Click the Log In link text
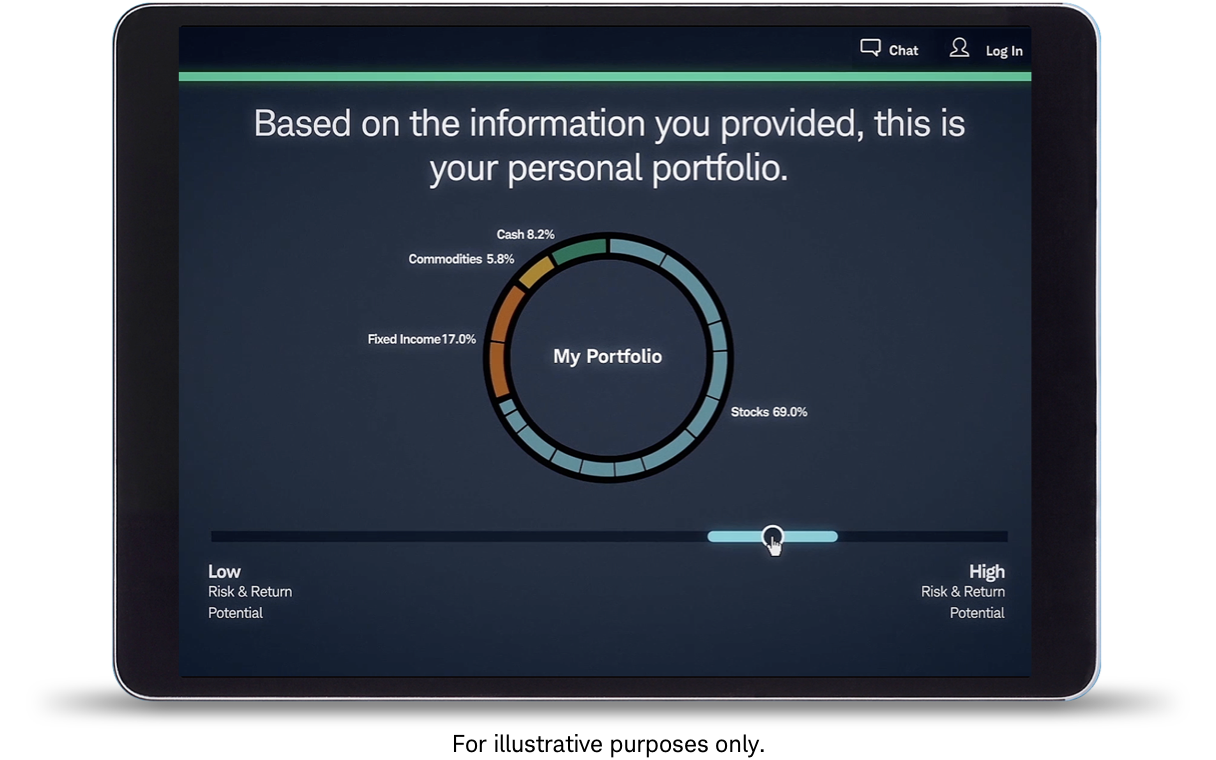The width and height of the screenshot is (1216, 760). coord(1004,51)
